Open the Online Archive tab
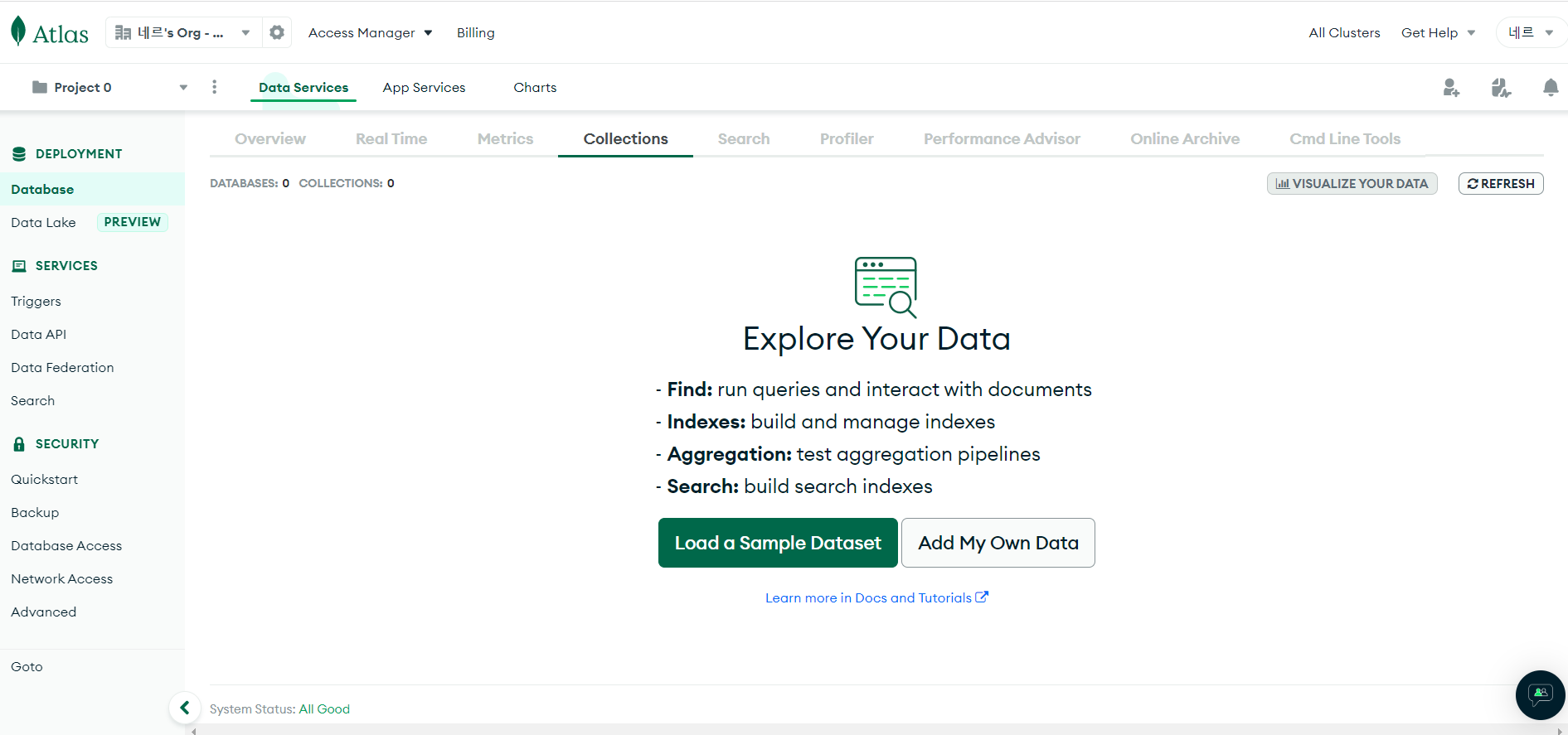The image size is (1568, 735). click(1185, 139)
